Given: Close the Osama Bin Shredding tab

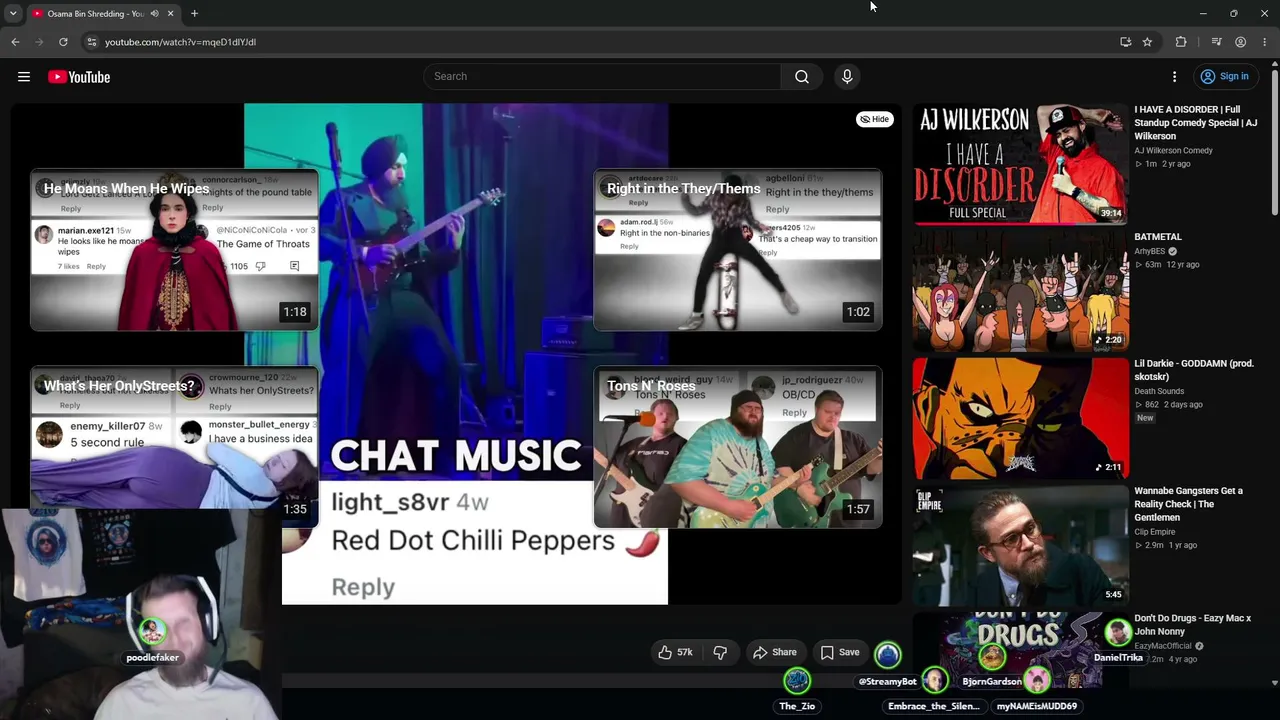Looking at the screenshot, I should [170, 14].
